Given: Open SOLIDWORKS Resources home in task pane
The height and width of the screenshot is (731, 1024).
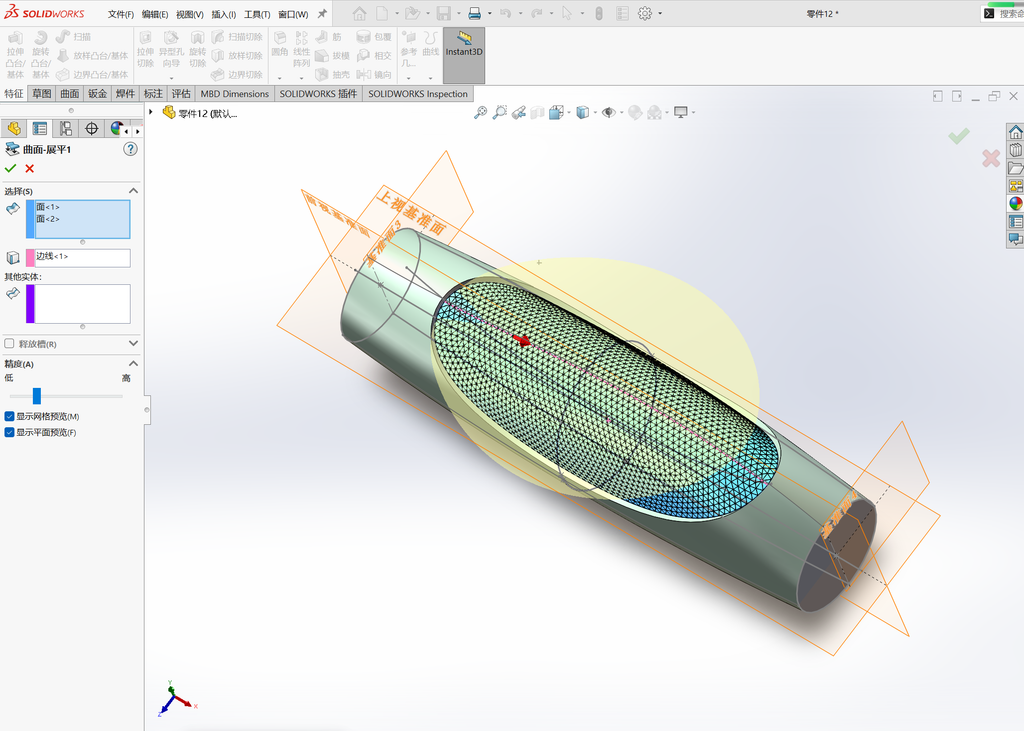Looking at the screenshot, I should [x=1016, y=132].
